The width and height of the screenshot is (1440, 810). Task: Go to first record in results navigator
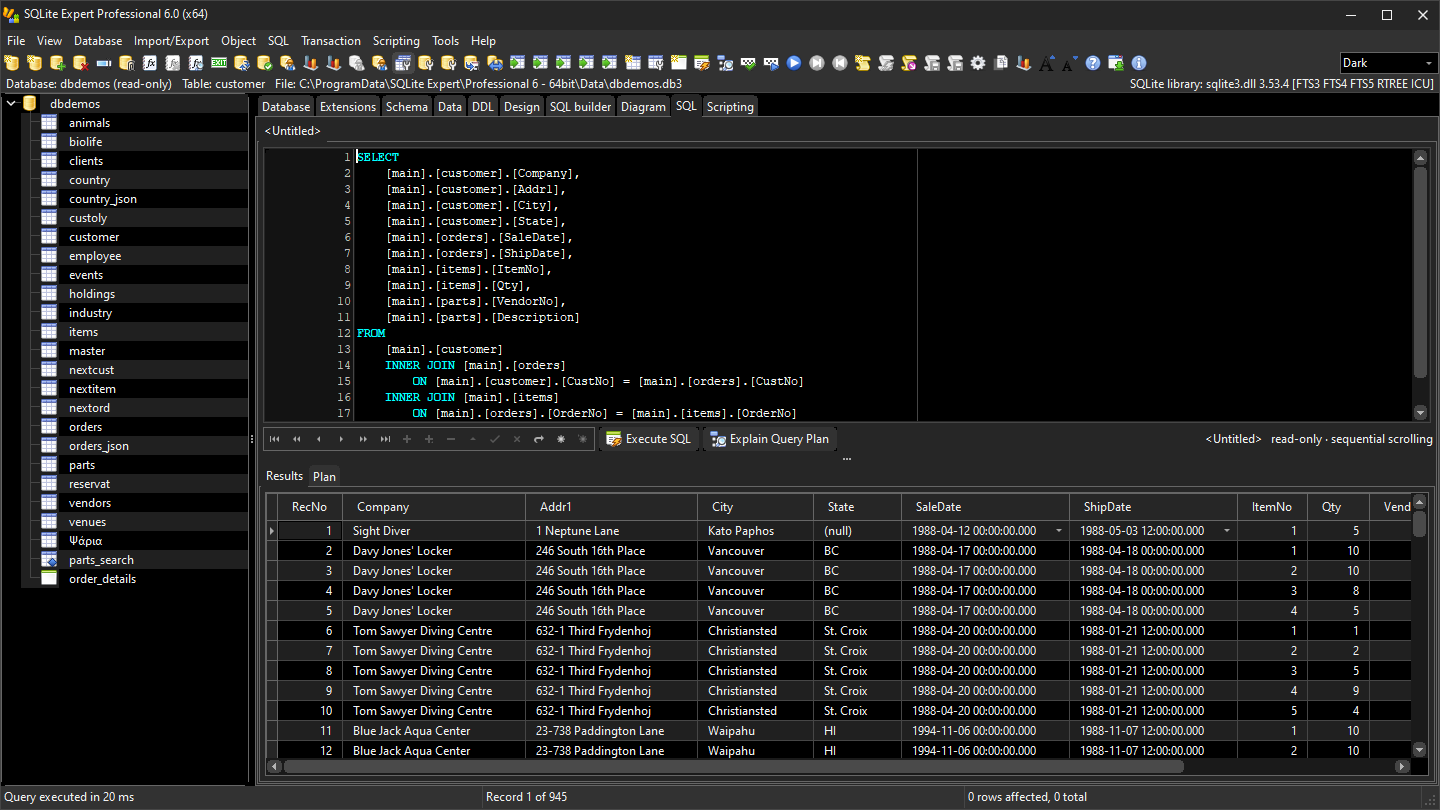coord(275,439)
